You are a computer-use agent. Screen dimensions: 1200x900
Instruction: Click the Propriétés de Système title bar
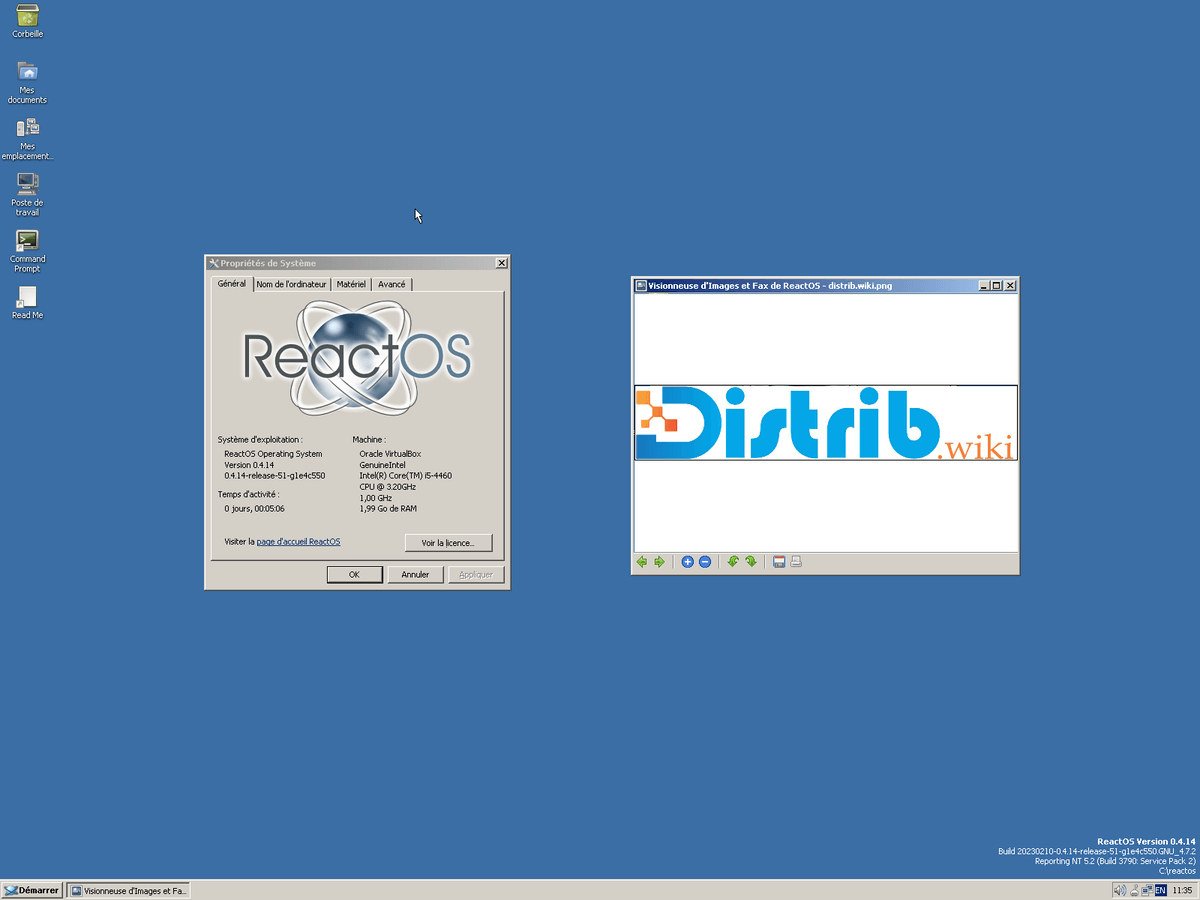tap(357, 263)
